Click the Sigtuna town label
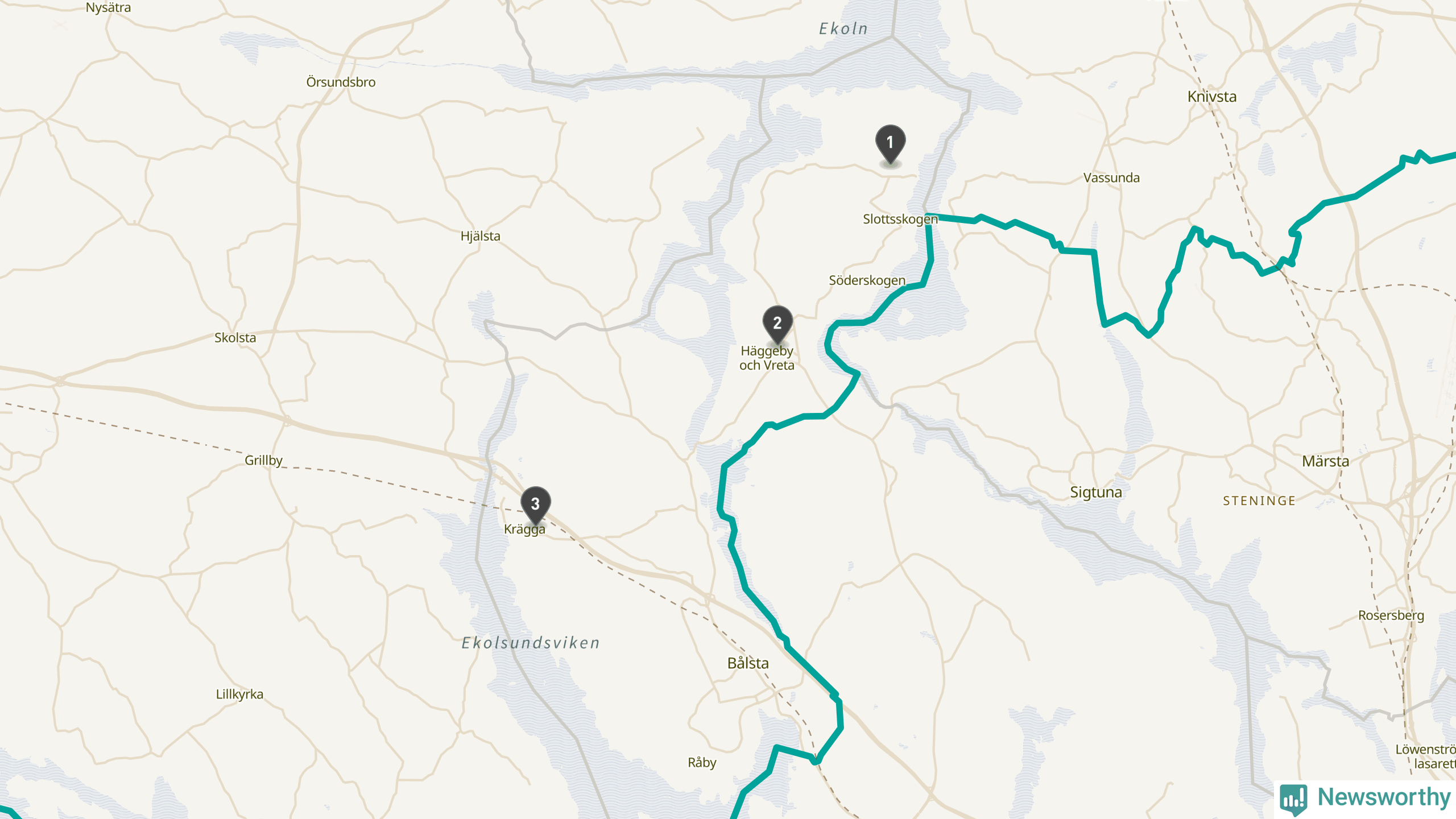The image size is (1456, 819). (1096, 492)
